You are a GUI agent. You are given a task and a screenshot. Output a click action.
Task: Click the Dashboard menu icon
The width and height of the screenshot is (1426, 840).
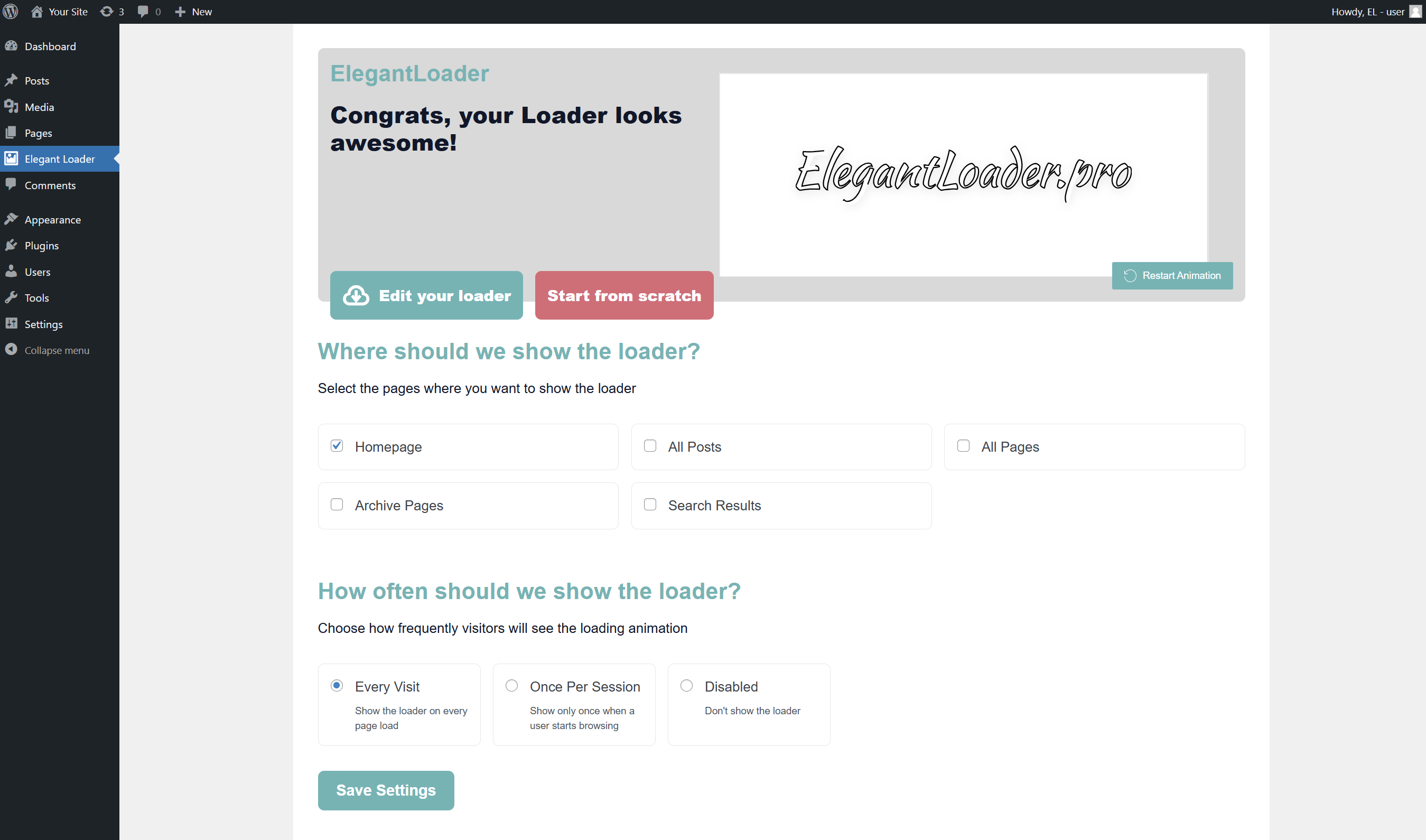point(11,45)
